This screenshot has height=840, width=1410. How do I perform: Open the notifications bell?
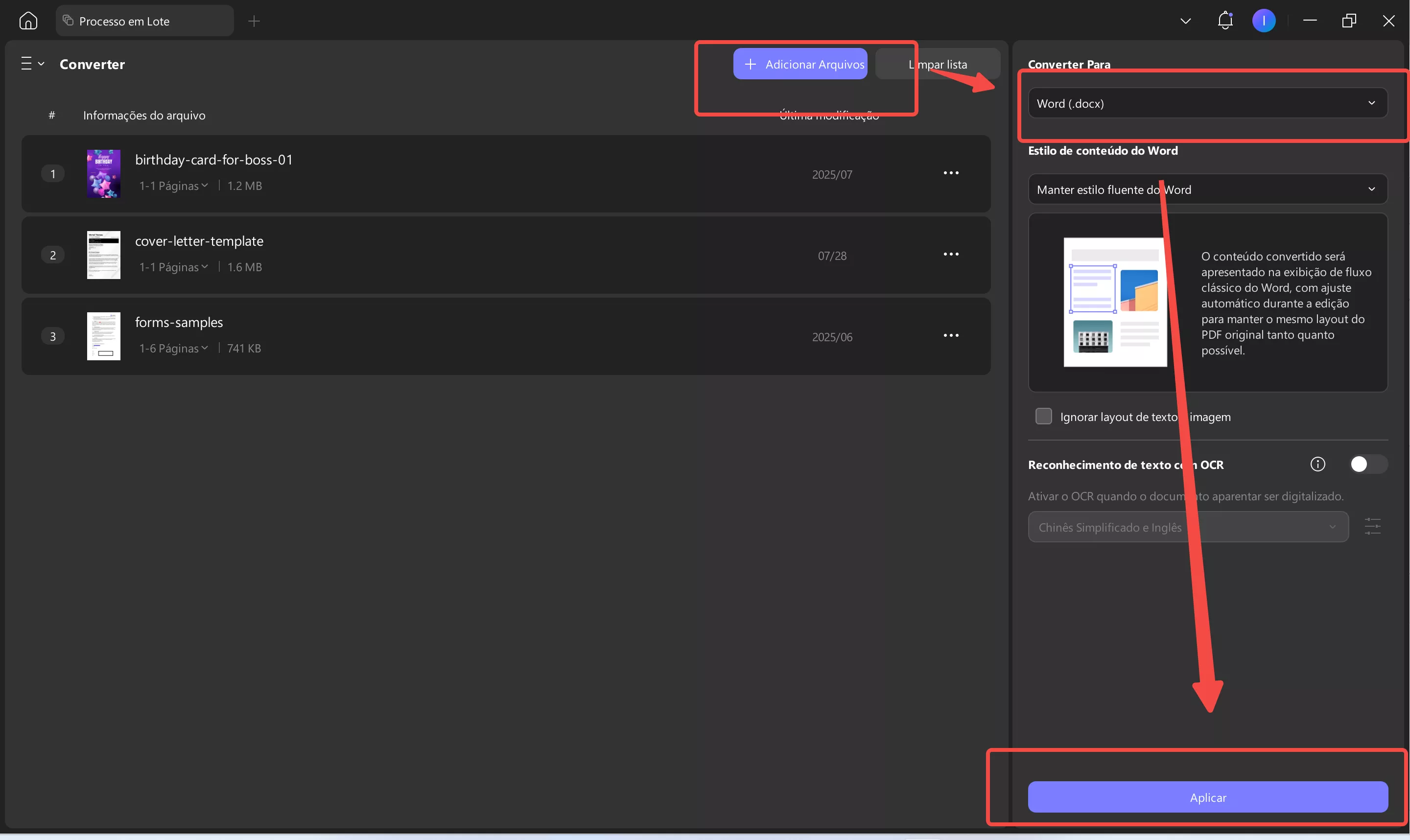pos(1225,21)
